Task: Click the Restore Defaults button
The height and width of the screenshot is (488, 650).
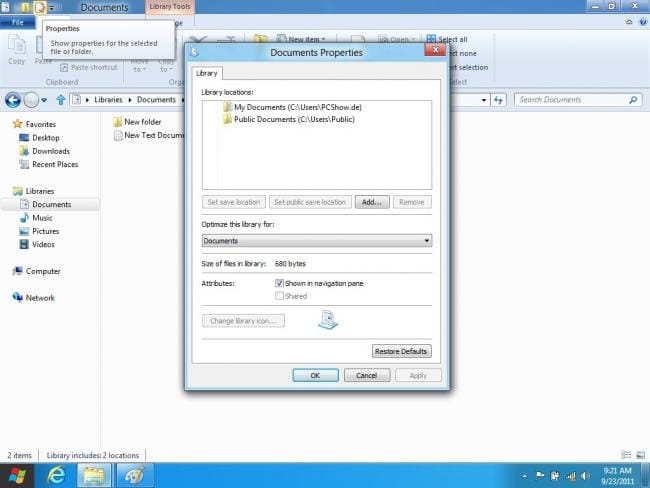Action: 401,351
